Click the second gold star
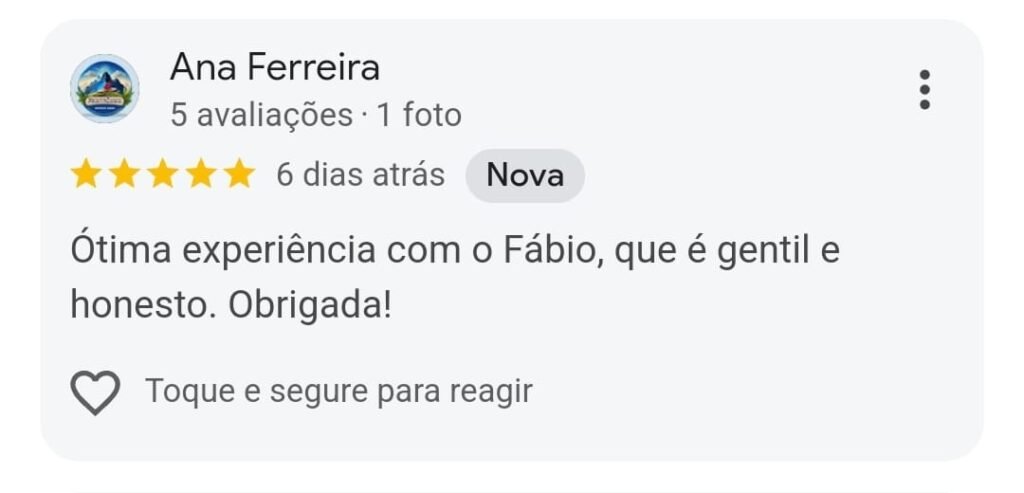The image size is (1024, 493). click(124, 174)
